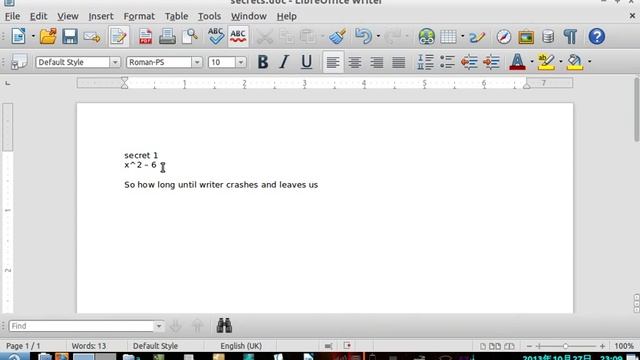
Task: Expand the font size dropdown arrow
Action: point(241,62)
